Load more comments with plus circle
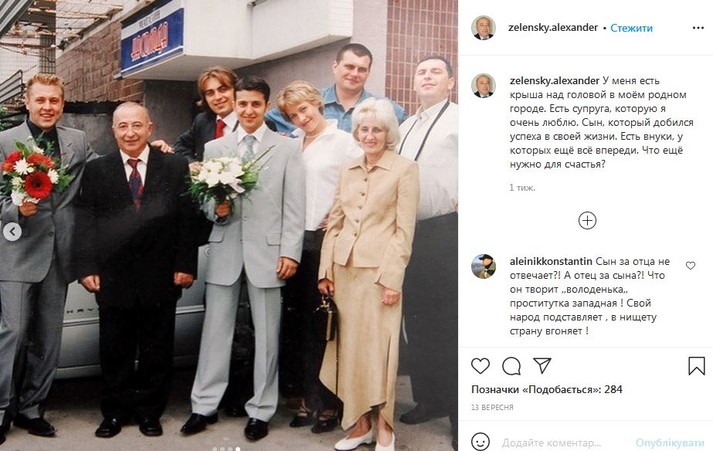Screen dimensions: 713x451 tap(587, 220)
